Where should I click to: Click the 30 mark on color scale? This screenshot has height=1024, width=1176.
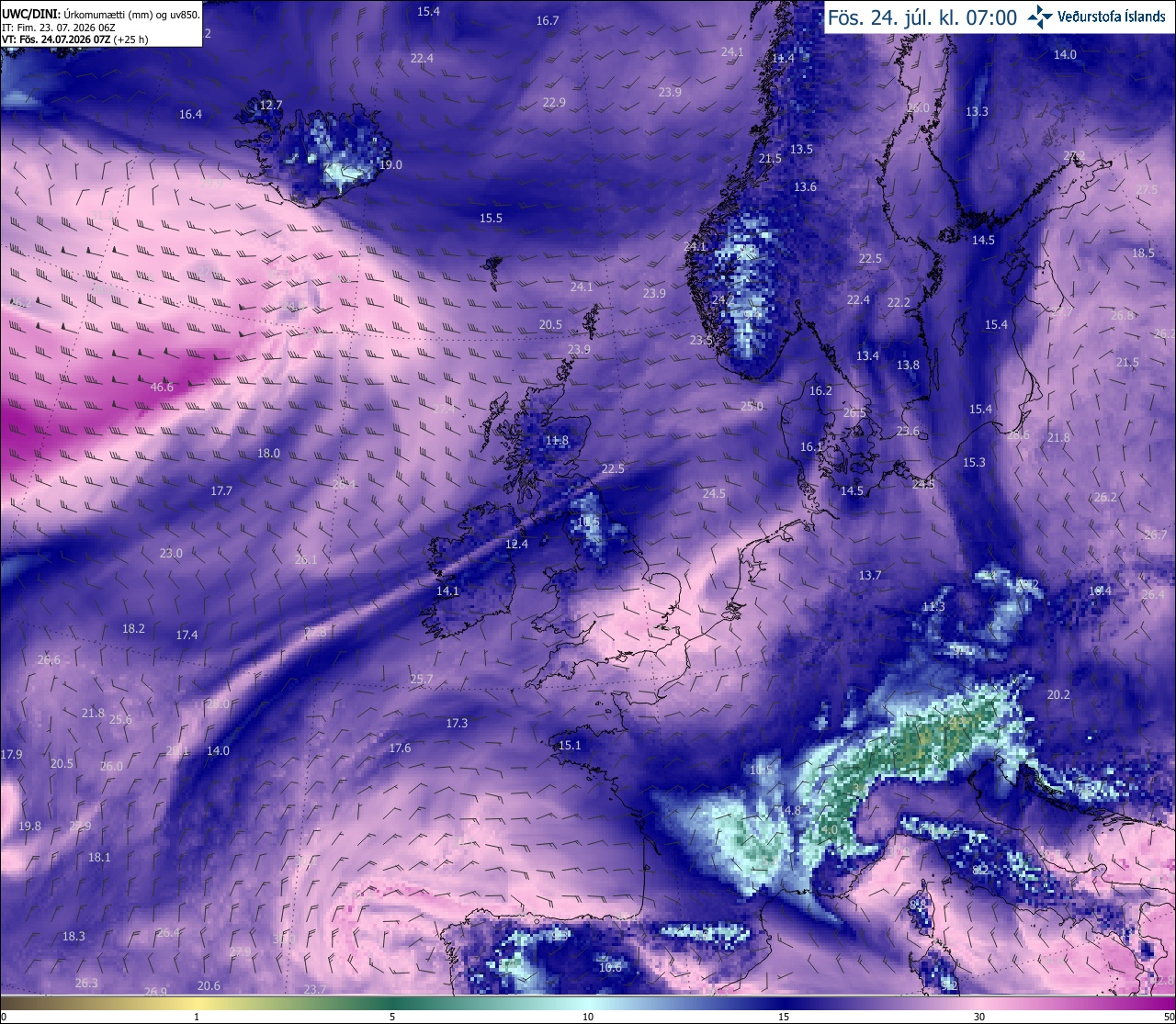(979, 1017)
